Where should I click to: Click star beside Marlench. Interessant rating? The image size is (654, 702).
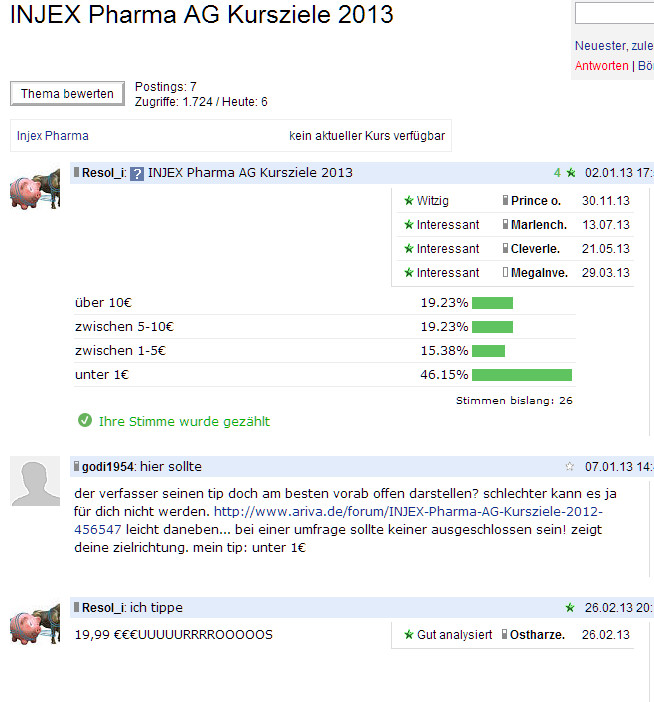408,225
